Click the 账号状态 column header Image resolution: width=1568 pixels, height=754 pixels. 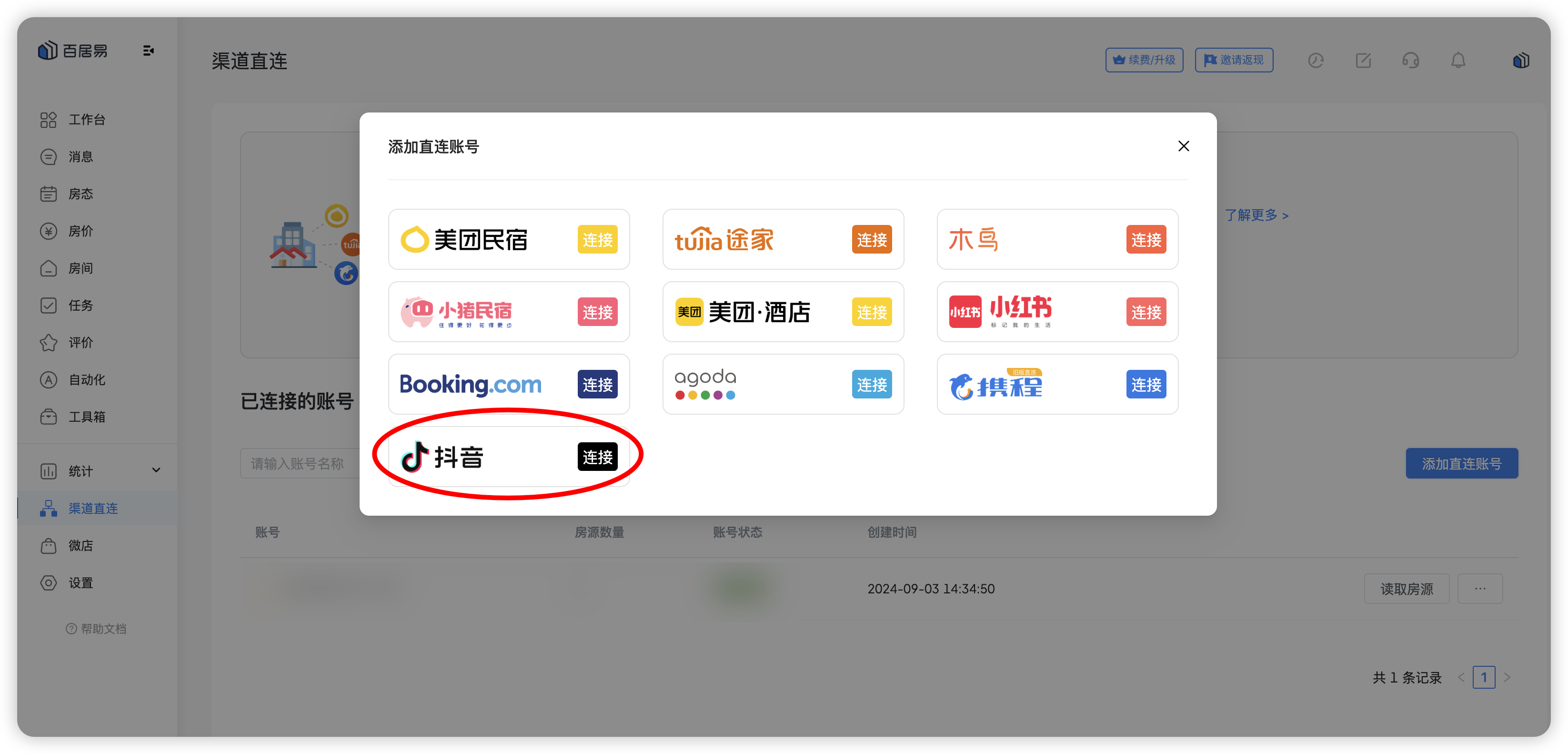[737, 532]
